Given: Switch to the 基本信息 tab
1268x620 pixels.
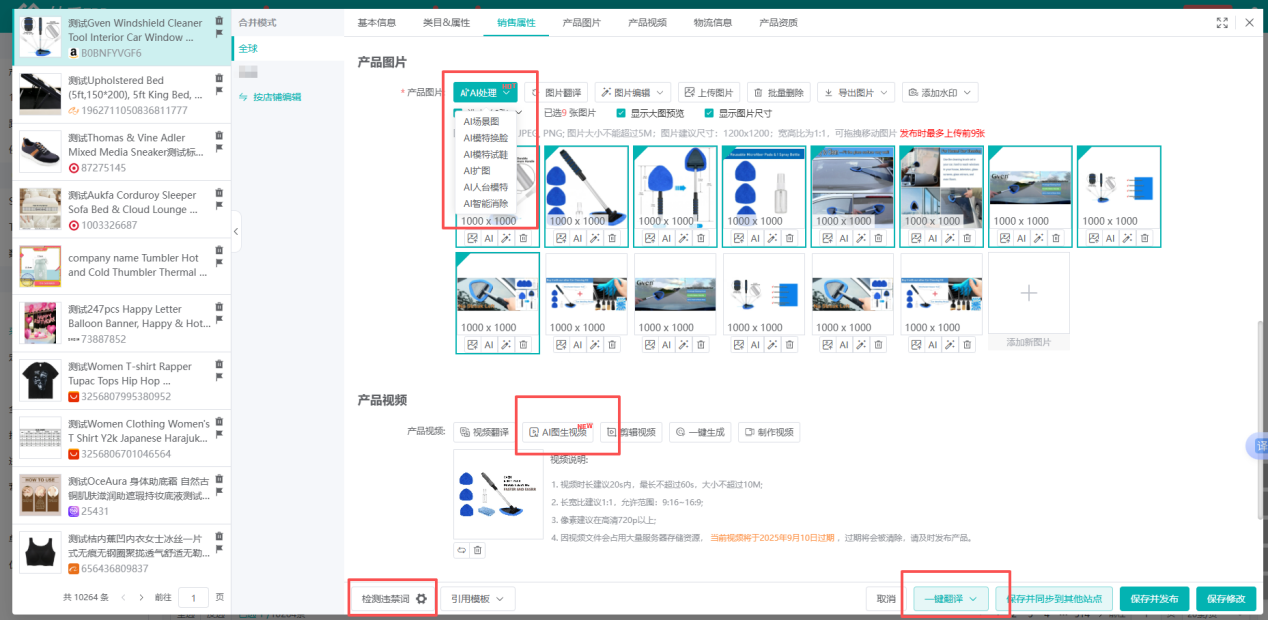Looking at the screenshot, I should click(376, 22).
